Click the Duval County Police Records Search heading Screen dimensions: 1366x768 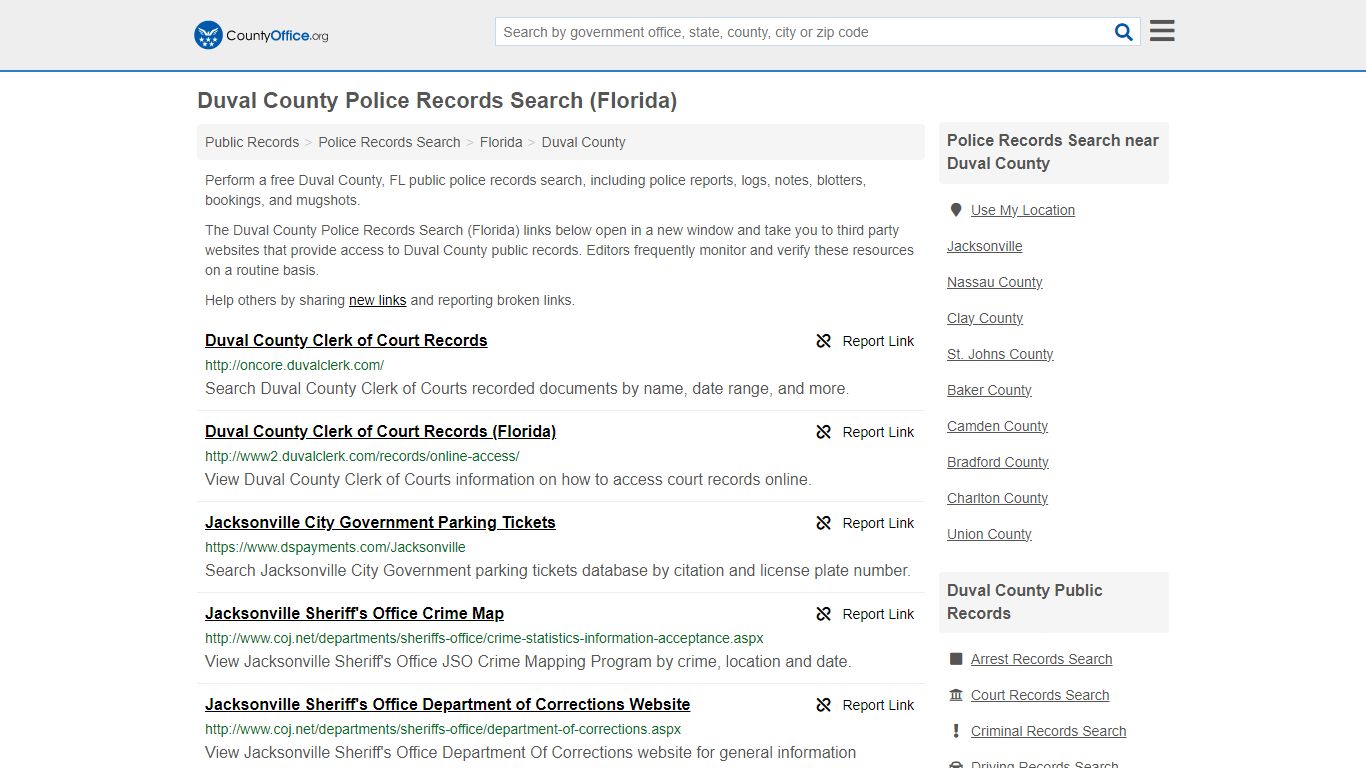[437, 100]
